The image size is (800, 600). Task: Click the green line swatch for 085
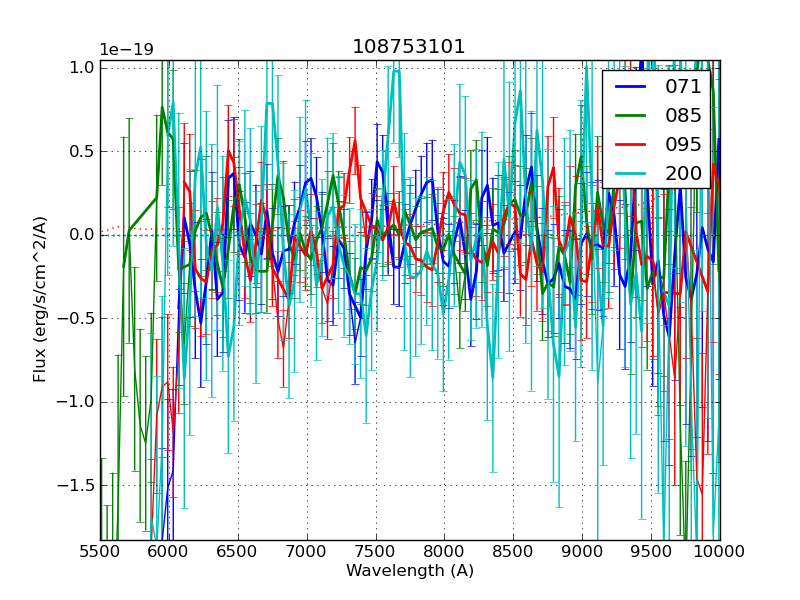tap(630, 116)
